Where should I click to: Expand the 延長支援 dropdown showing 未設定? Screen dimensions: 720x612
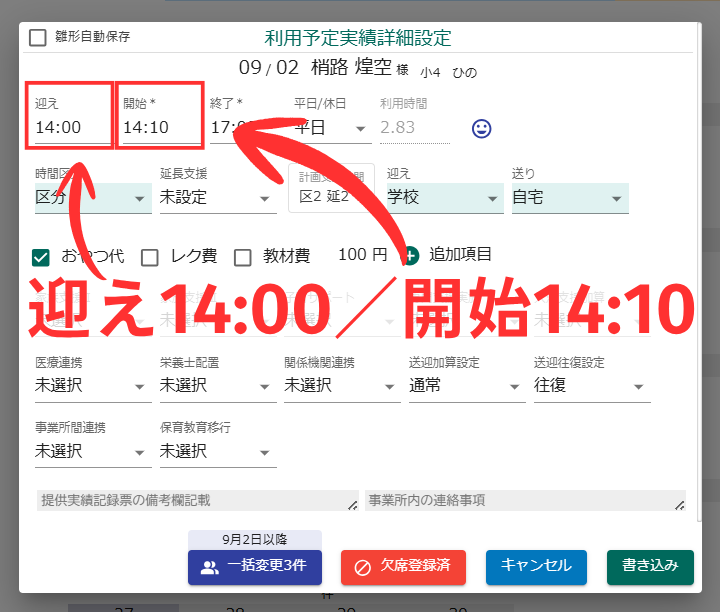218,198
